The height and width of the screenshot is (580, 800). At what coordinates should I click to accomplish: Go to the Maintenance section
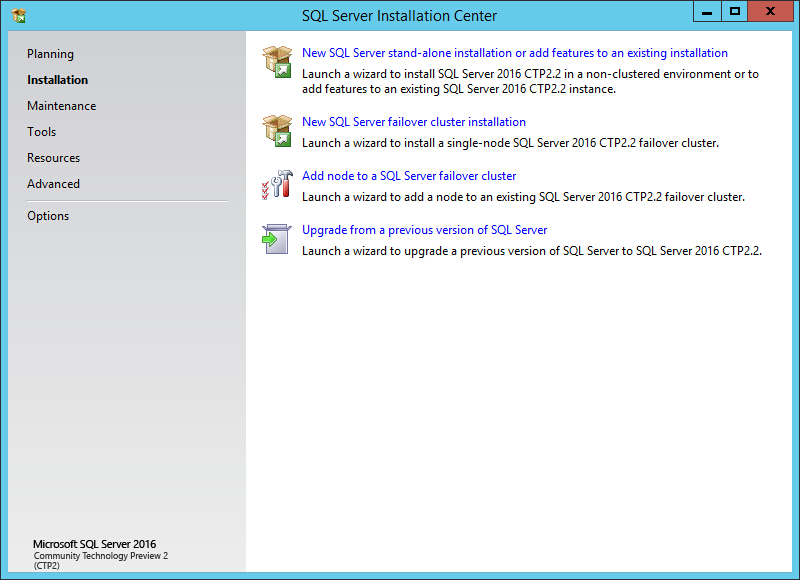[62, 106]
